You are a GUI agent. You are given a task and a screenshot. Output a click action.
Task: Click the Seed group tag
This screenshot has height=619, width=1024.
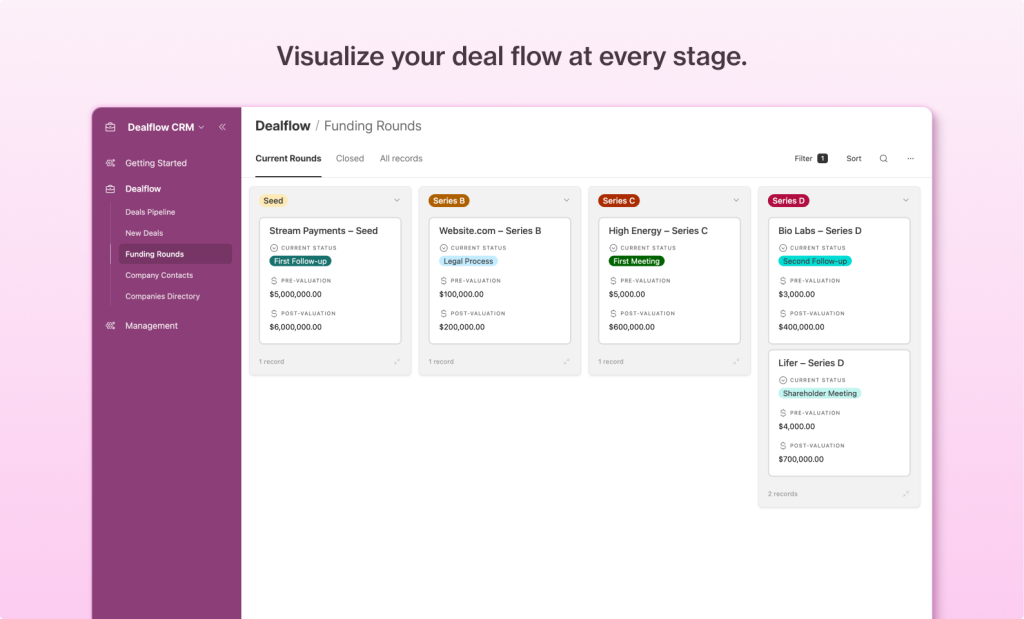pyautogui.click(x=273, y=200)
